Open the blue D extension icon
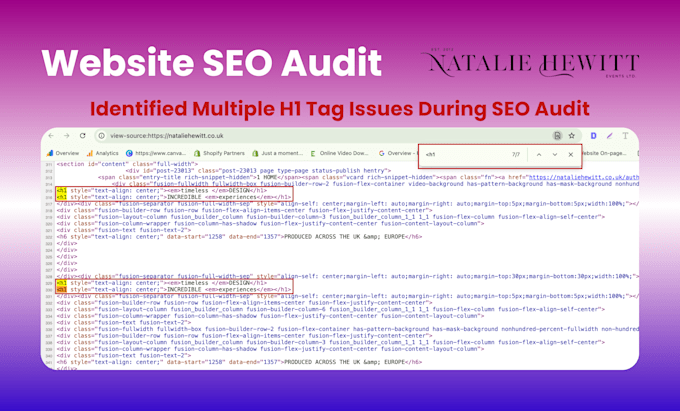Viewport: 680px width, 411px height. tap(593, 136)
